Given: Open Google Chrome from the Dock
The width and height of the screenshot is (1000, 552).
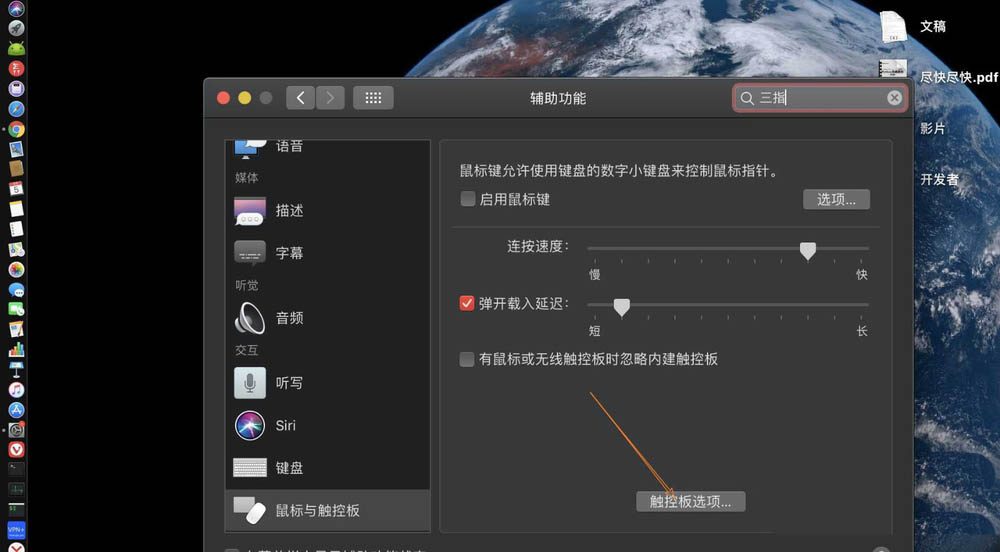Looking at the screenshot, I should (x=16, y=129).
